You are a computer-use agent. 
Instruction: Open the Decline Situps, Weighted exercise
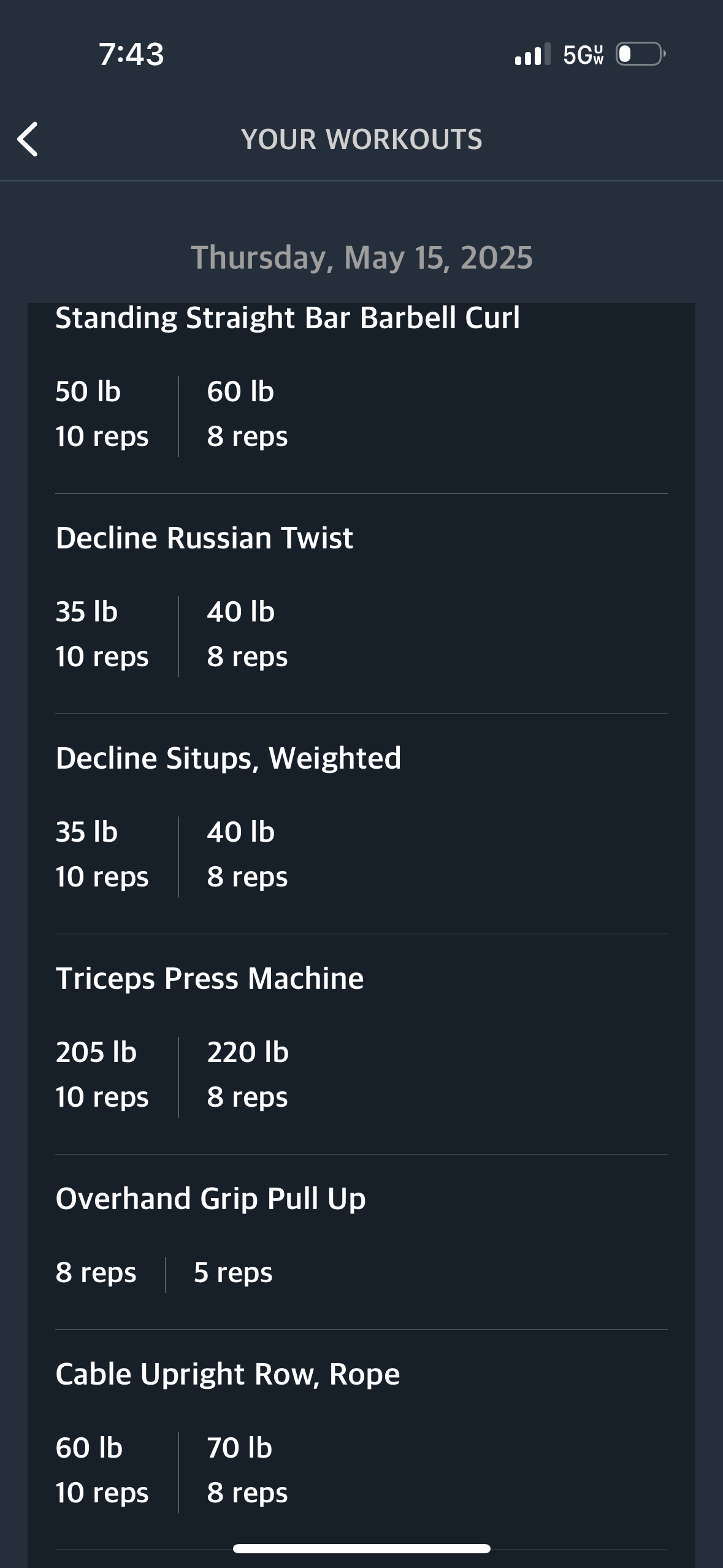click(228, 759)
